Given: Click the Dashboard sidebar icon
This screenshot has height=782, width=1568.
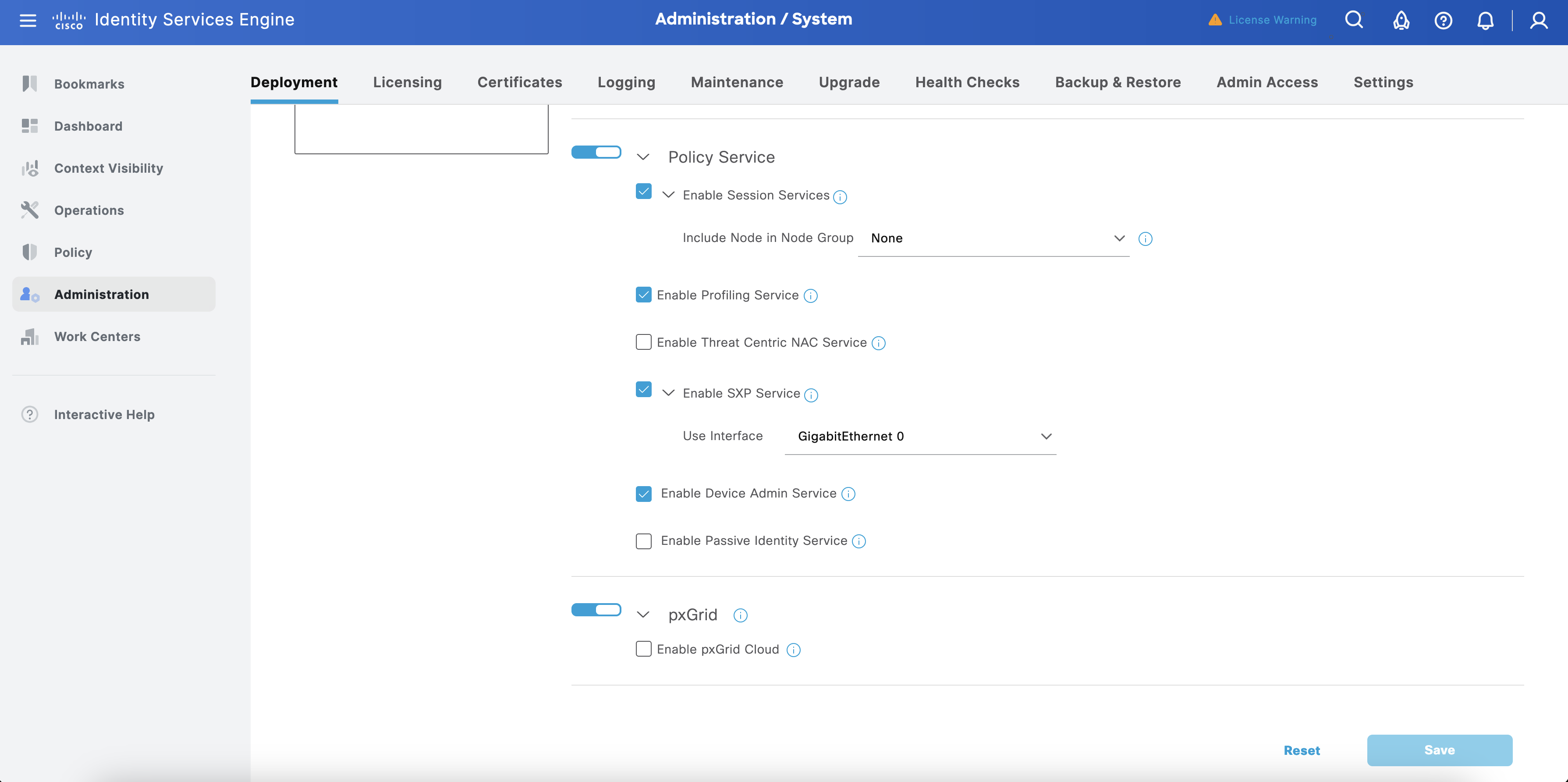Looking at the screenshot, I should click(30, 125).
